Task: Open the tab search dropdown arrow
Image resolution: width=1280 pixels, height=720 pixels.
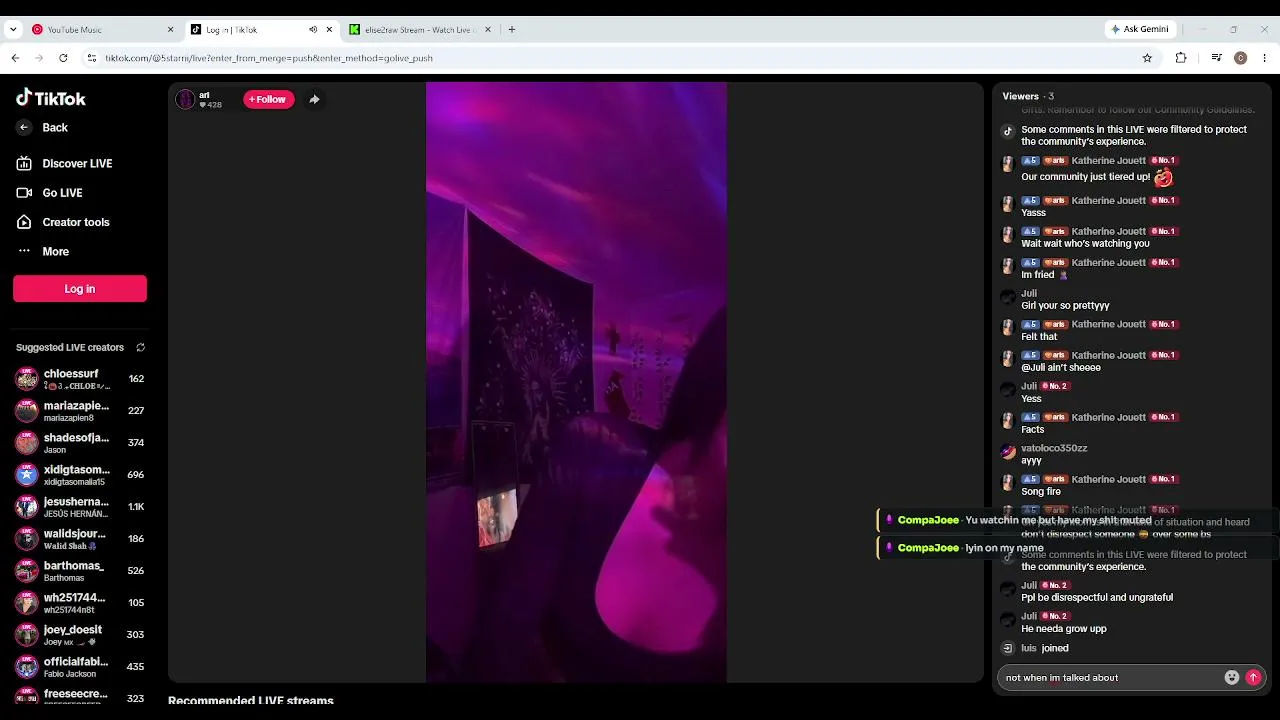Action: [x=13, y=30]
